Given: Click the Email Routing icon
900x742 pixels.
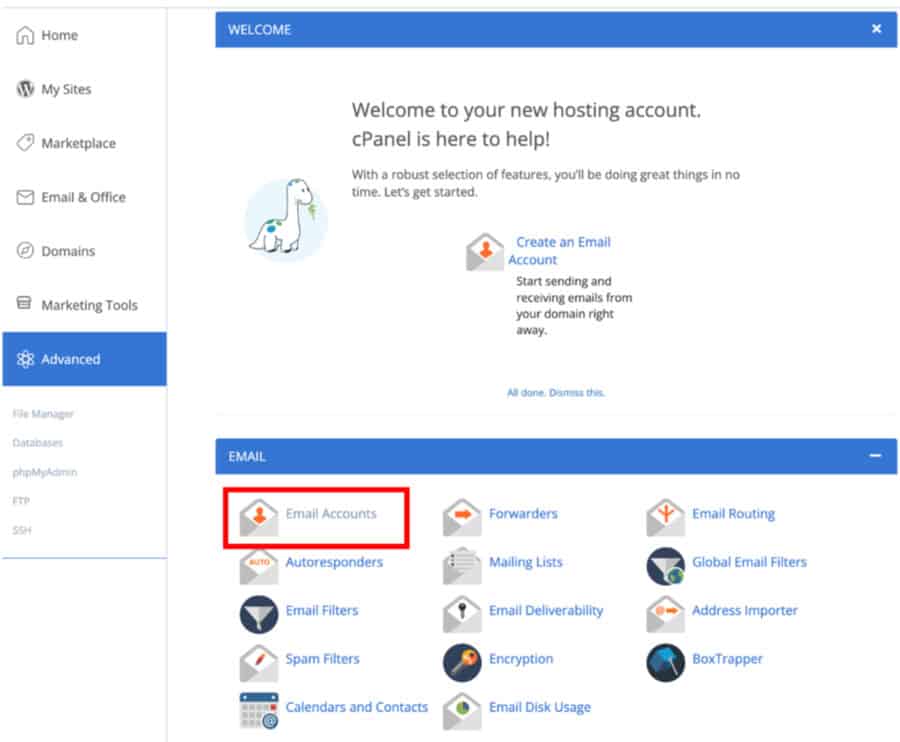Looking at the screenshot, I should coord(665,518).
